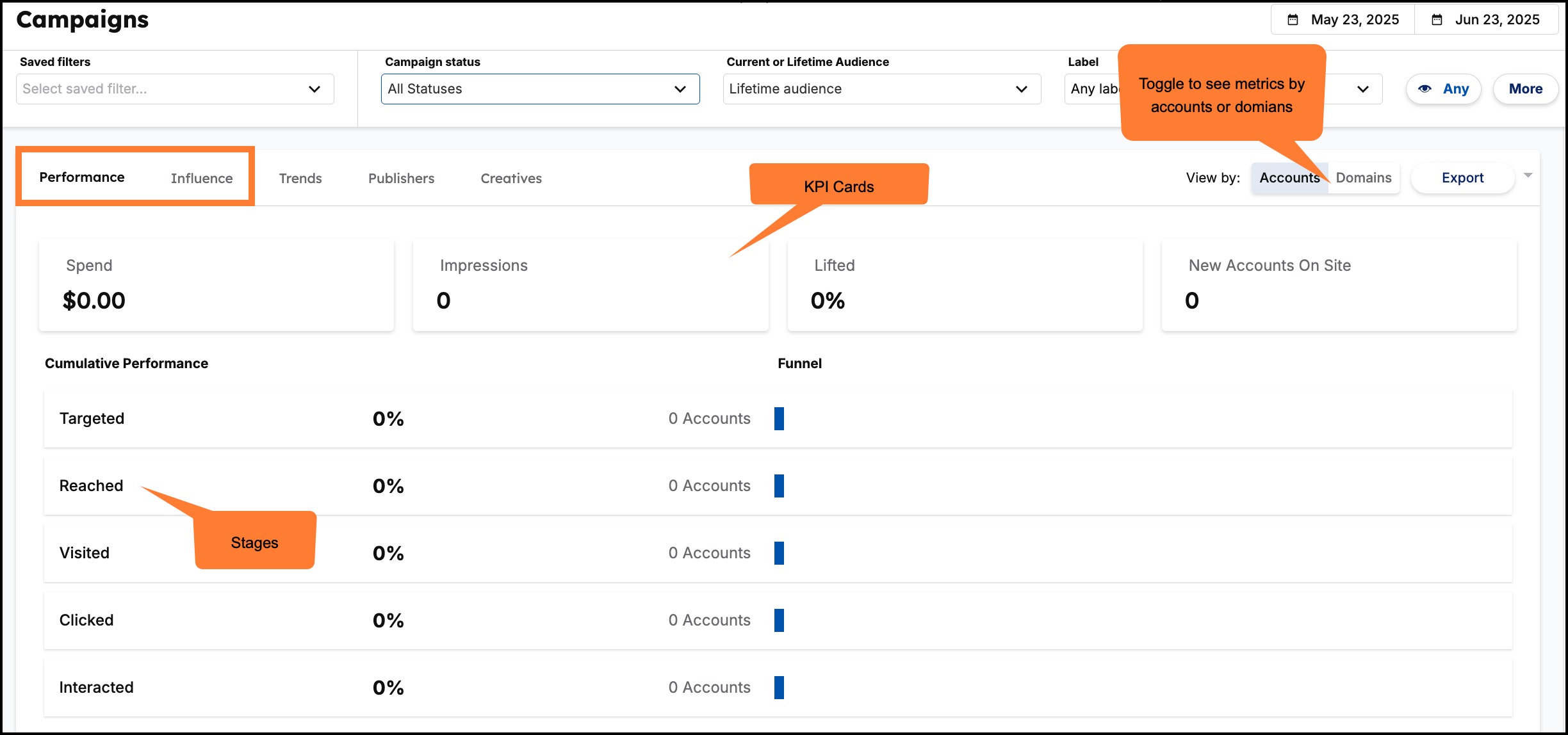
Task: Click the calendar icon beside Jun 23, 2025
Action: pyautogui.click(x=1437, y=20)
